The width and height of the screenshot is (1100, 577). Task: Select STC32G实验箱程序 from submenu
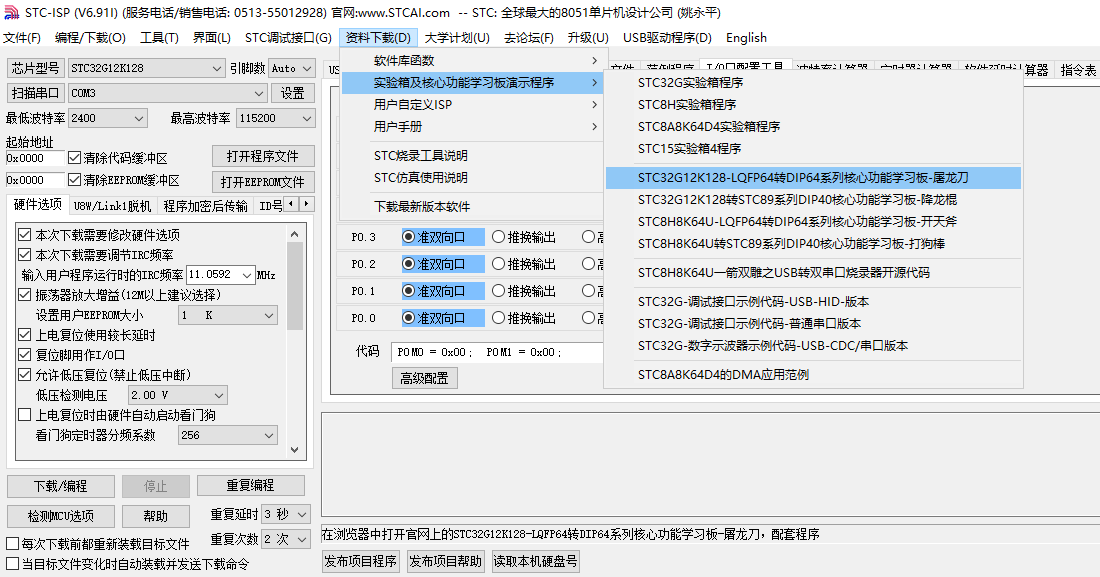[x=813, y=82]
